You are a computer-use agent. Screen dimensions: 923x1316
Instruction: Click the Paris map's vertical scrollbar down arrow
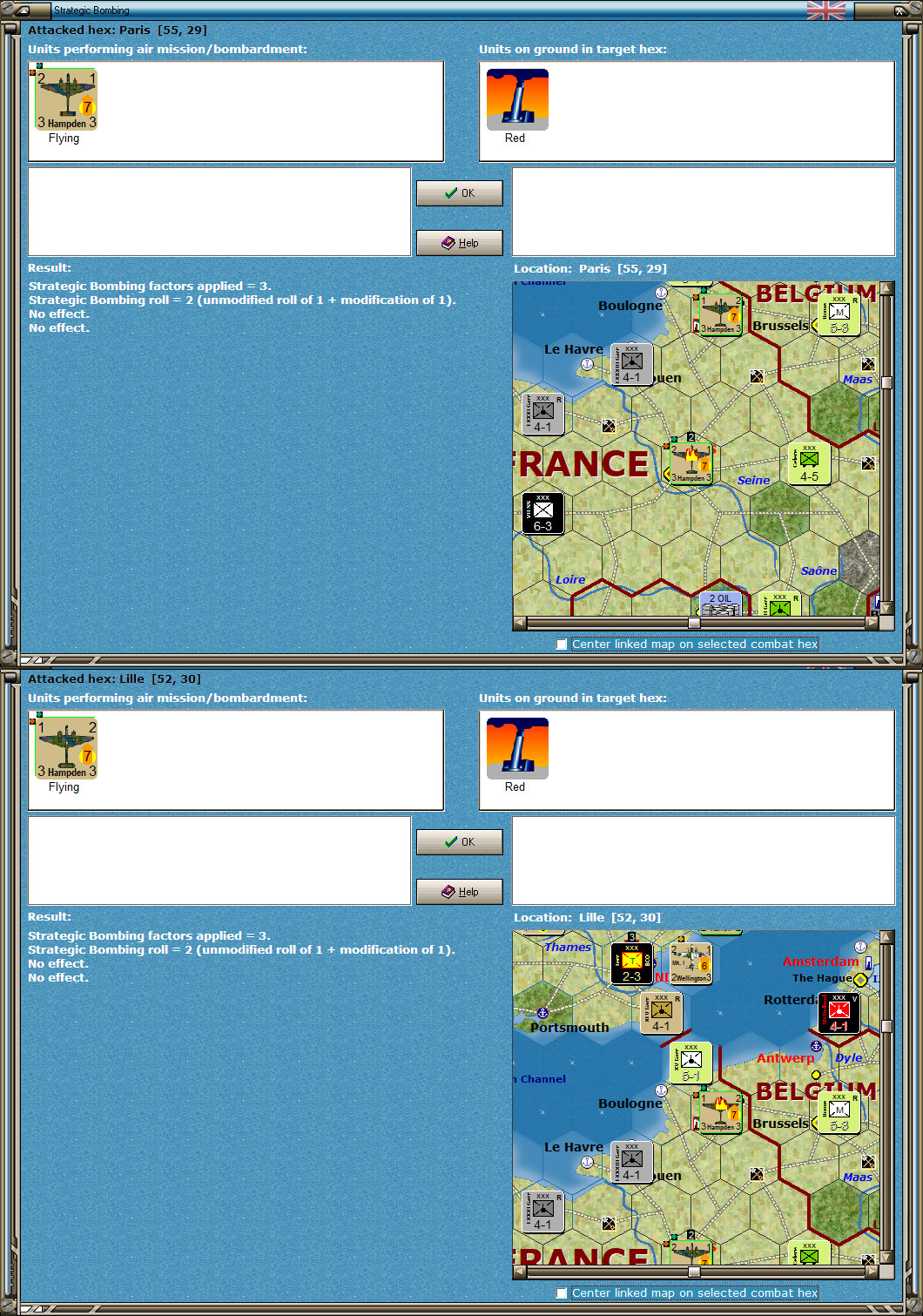click(886, 608)
